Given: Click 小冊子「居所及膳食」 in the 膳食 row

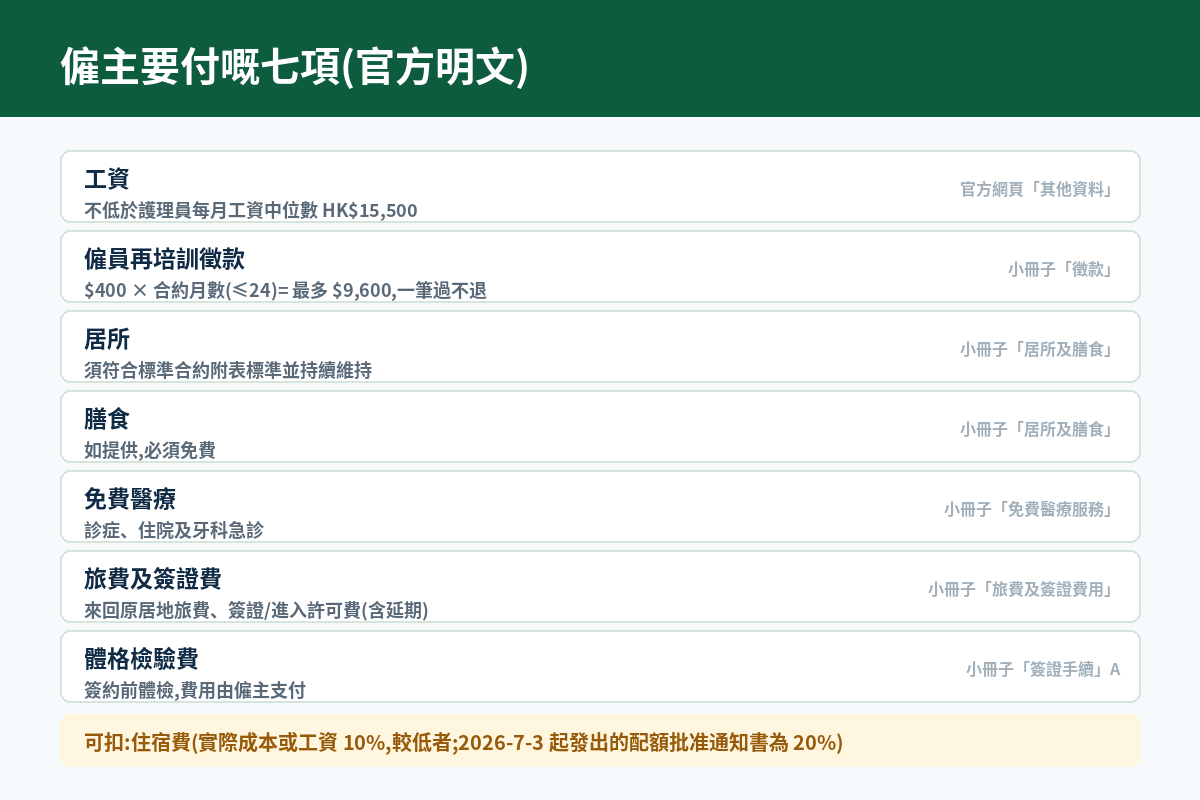Looking at the screenshot, I should point(1037,429).
